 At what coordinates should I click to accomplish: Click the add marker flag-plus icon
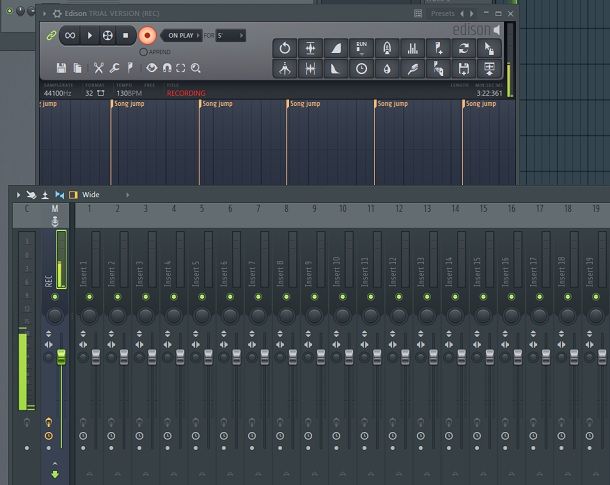pos(438,48)
